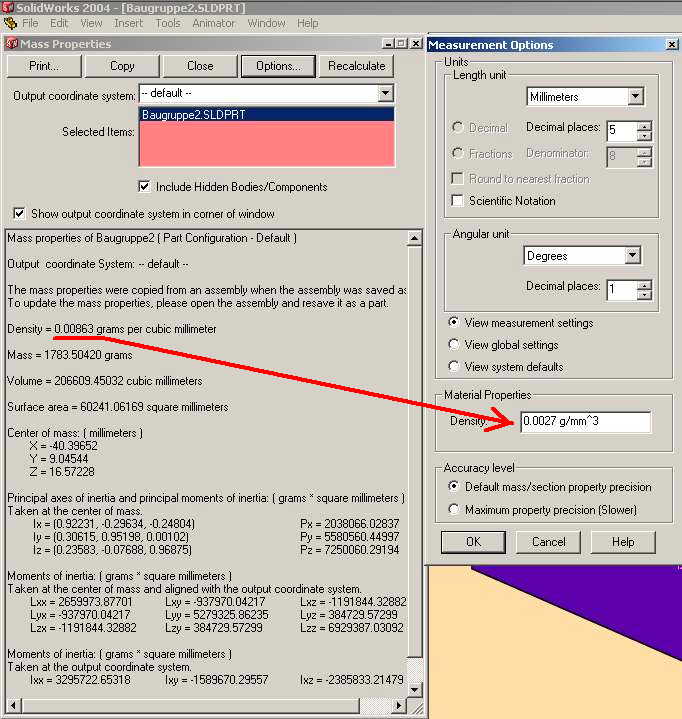Viewport: 682px width, 719px height.
Task: Click the length Decimal places field showing 5
Action: tap(621, 131)
